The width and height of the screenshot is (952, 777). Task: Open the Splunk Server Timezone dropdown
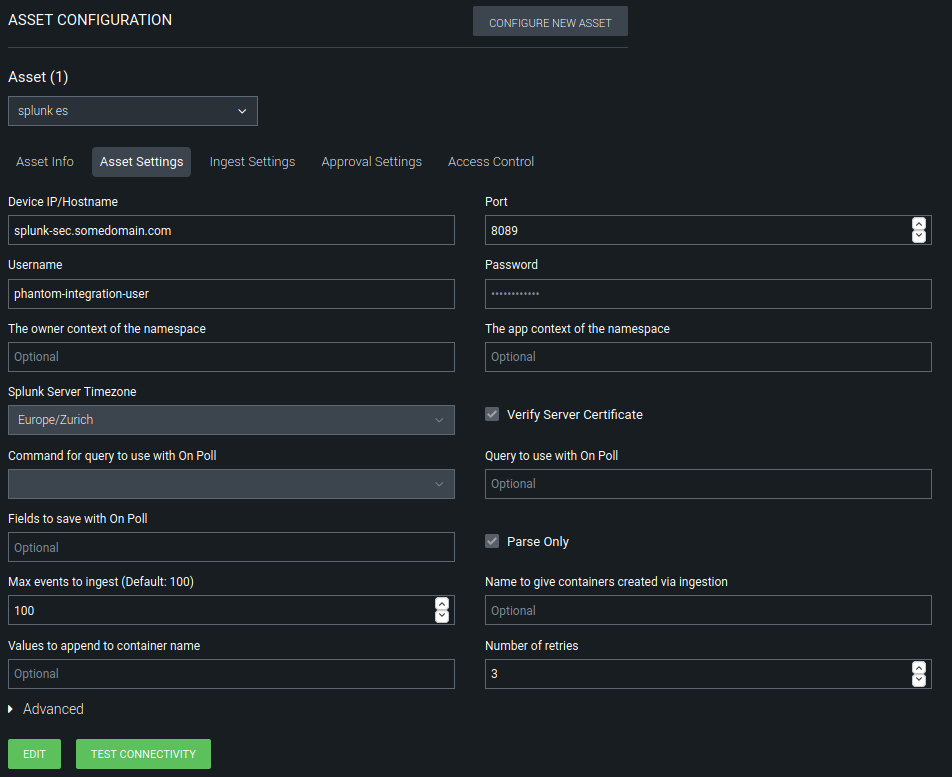pyautogui.click(x=231, y=420)
